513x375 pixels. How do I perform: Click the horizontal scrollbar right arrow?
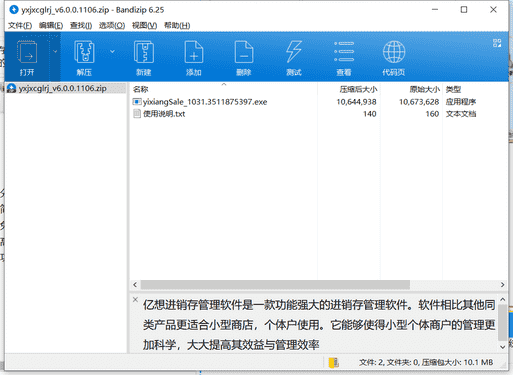[x=502, y=285]
